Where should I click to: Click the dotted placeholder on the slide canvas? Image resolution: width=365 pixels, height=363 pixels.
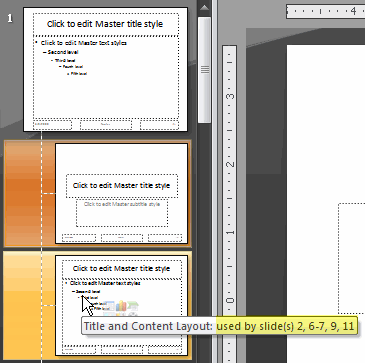(x=352, y=258)
